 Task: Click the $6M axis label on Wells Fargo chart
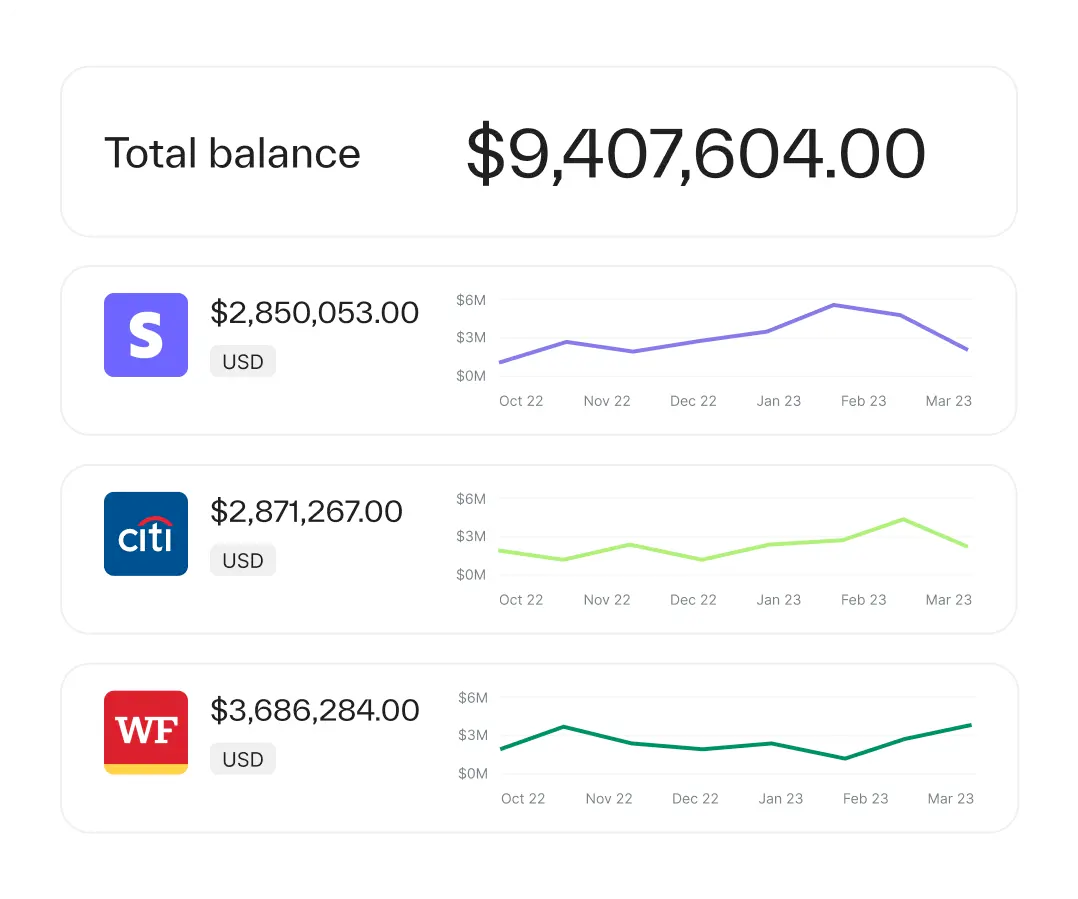click(473, 698)
